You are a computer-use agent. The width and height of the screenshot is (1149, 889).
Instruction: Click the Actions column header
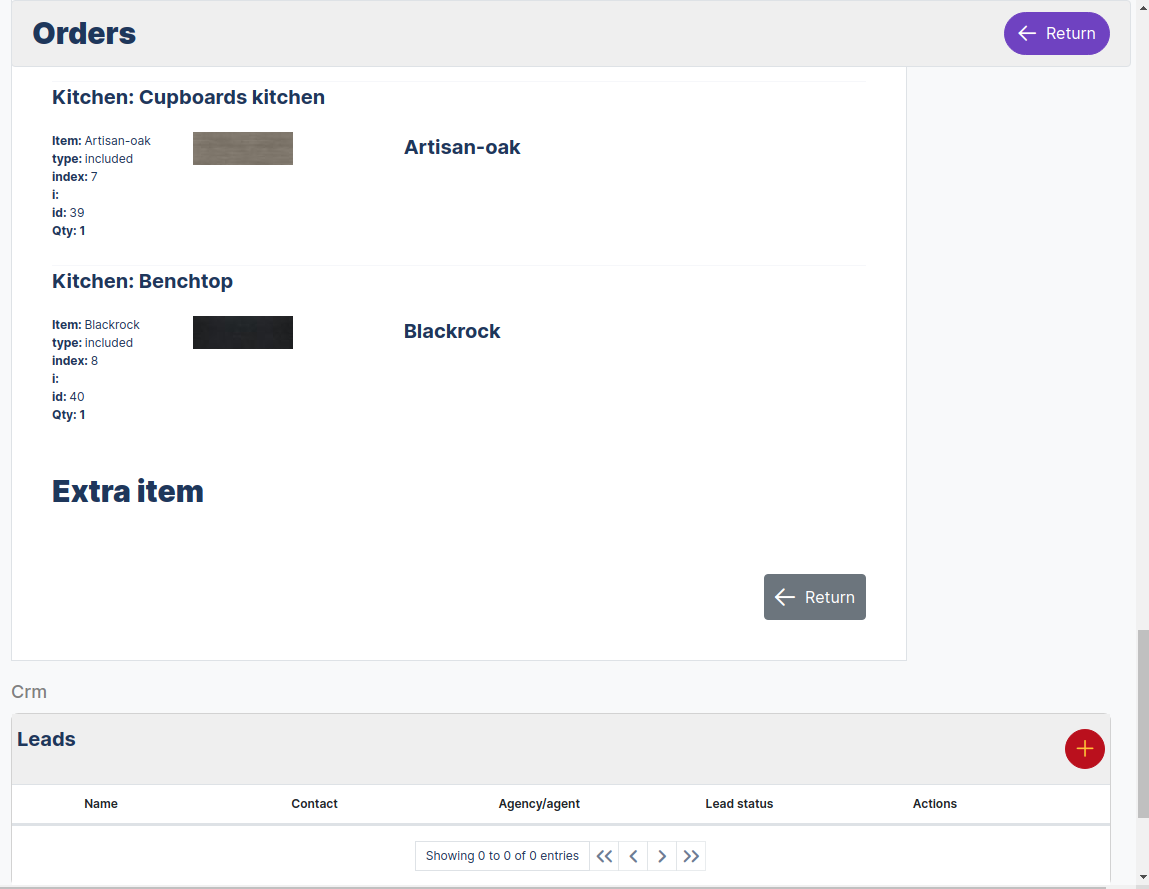point(934,804)
